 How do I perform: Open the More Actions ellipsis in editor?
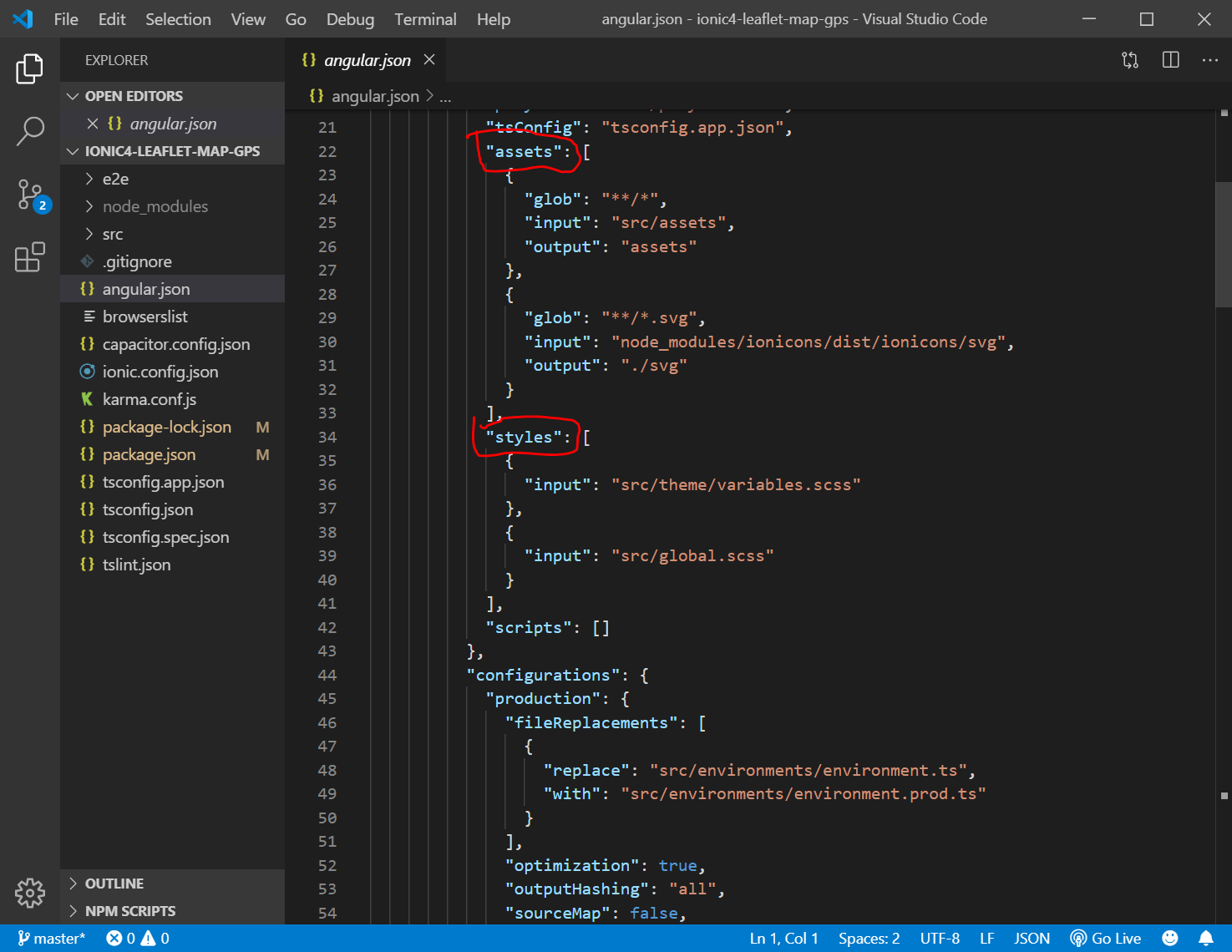click(x=1209, y=60)
